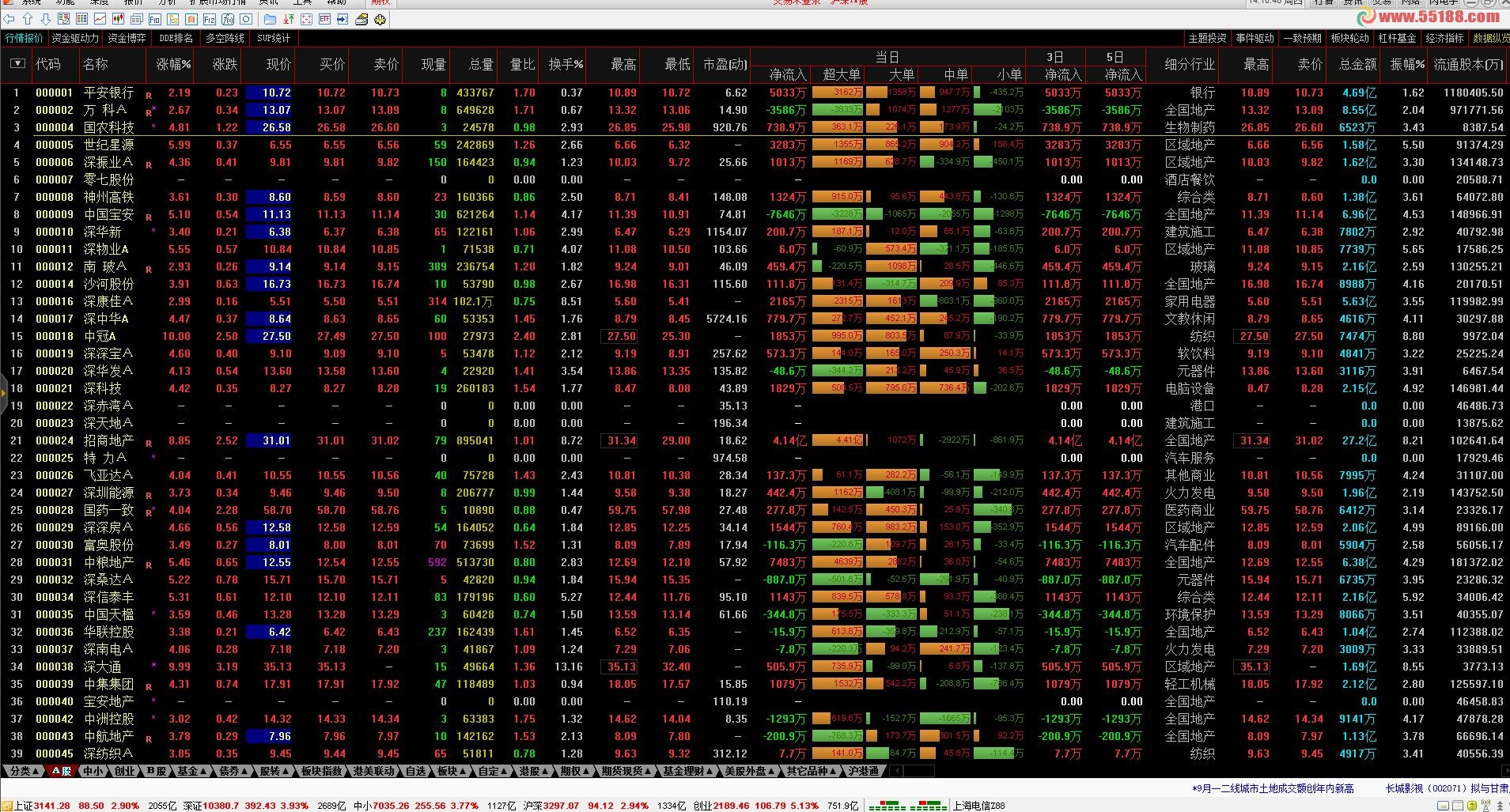Switch to the DDE排名 tab

click(176, 38)
